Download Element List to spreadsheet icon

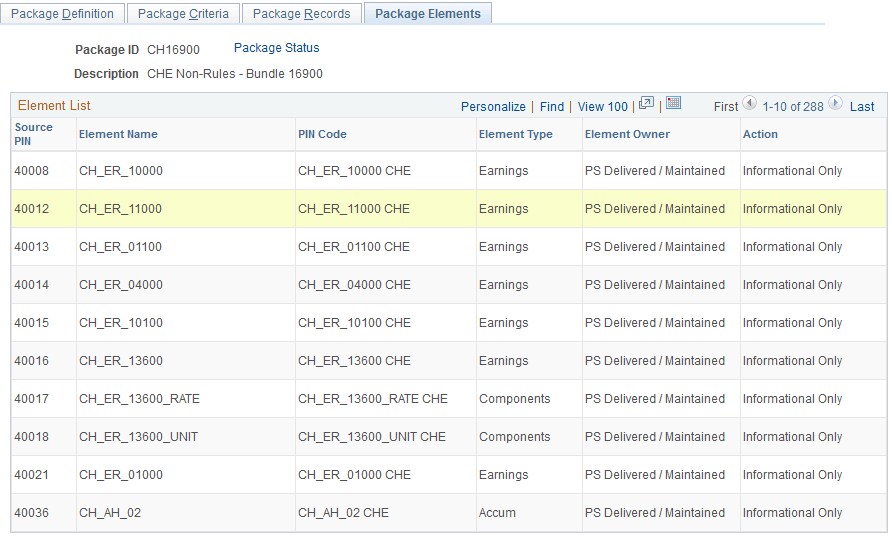[x=674, y=103]
